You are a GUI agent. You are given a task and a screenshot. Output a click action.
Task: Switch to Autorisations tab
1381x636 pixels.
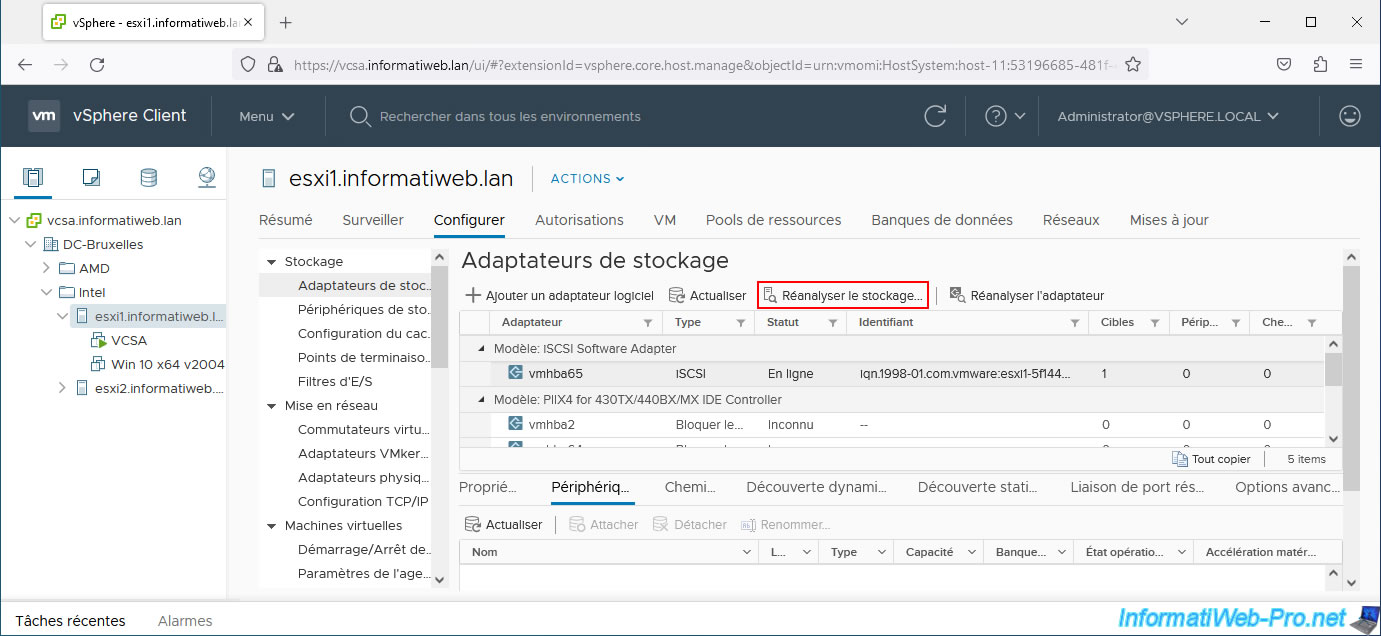point(579,220)
